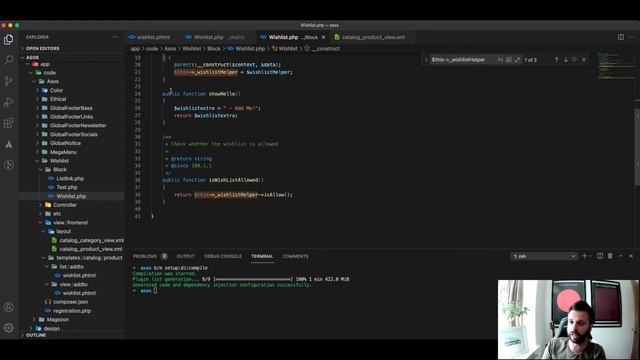Open Source Control view in activity bar
The width and height of the screenshot is (640, 360).
pyautogui.click(x=9, y=81)
